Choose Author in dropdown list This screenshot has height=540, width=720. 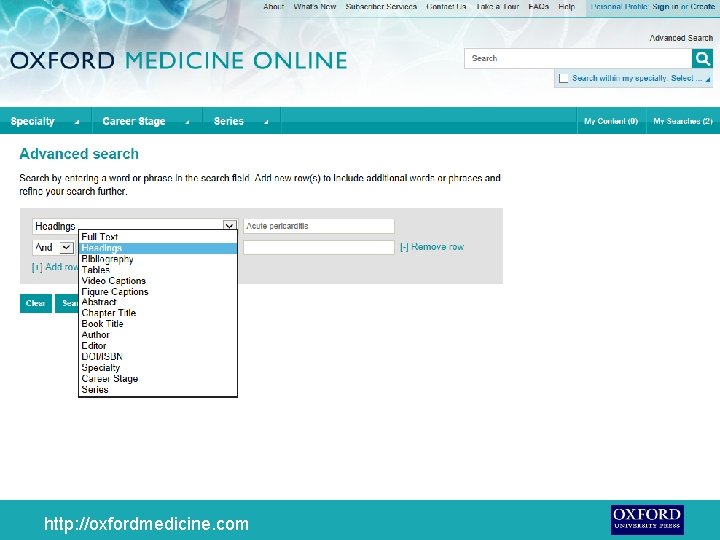click(x=158, y=335)
